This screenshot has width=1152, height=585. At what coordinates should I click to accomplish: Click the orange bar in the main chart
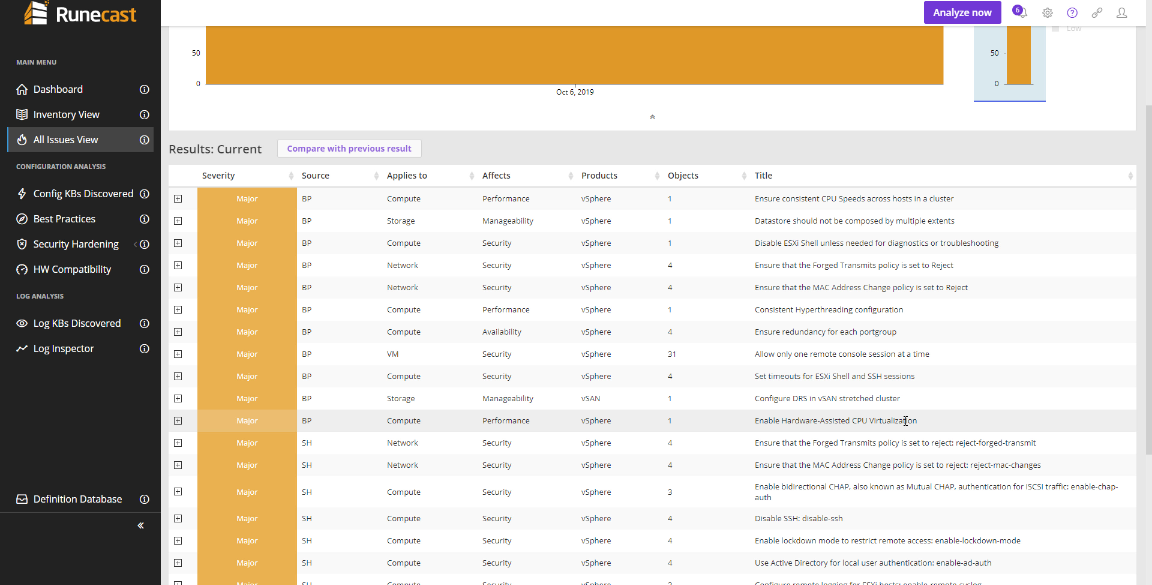[x=575, y=55]
